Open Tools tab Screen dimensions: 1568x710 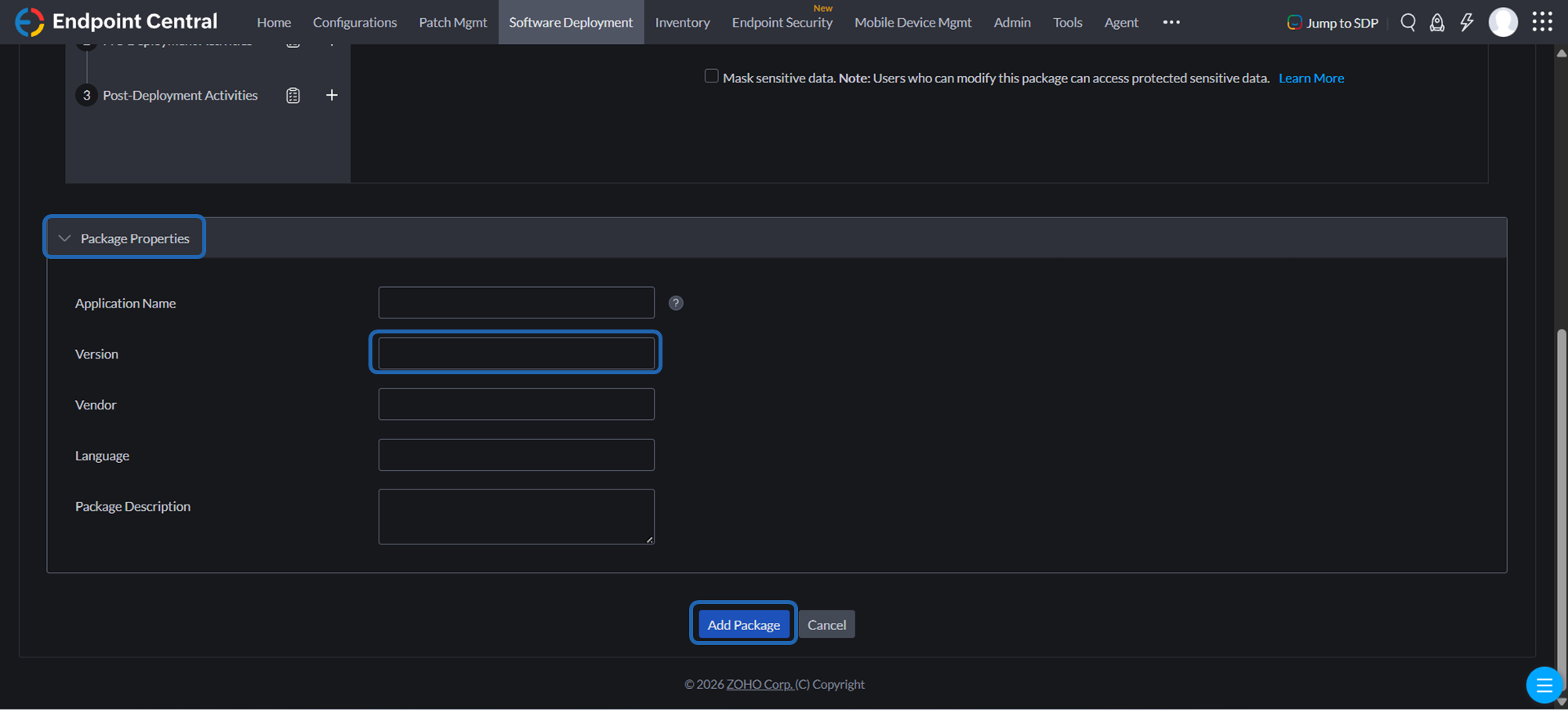click(x=1068, y=22)
